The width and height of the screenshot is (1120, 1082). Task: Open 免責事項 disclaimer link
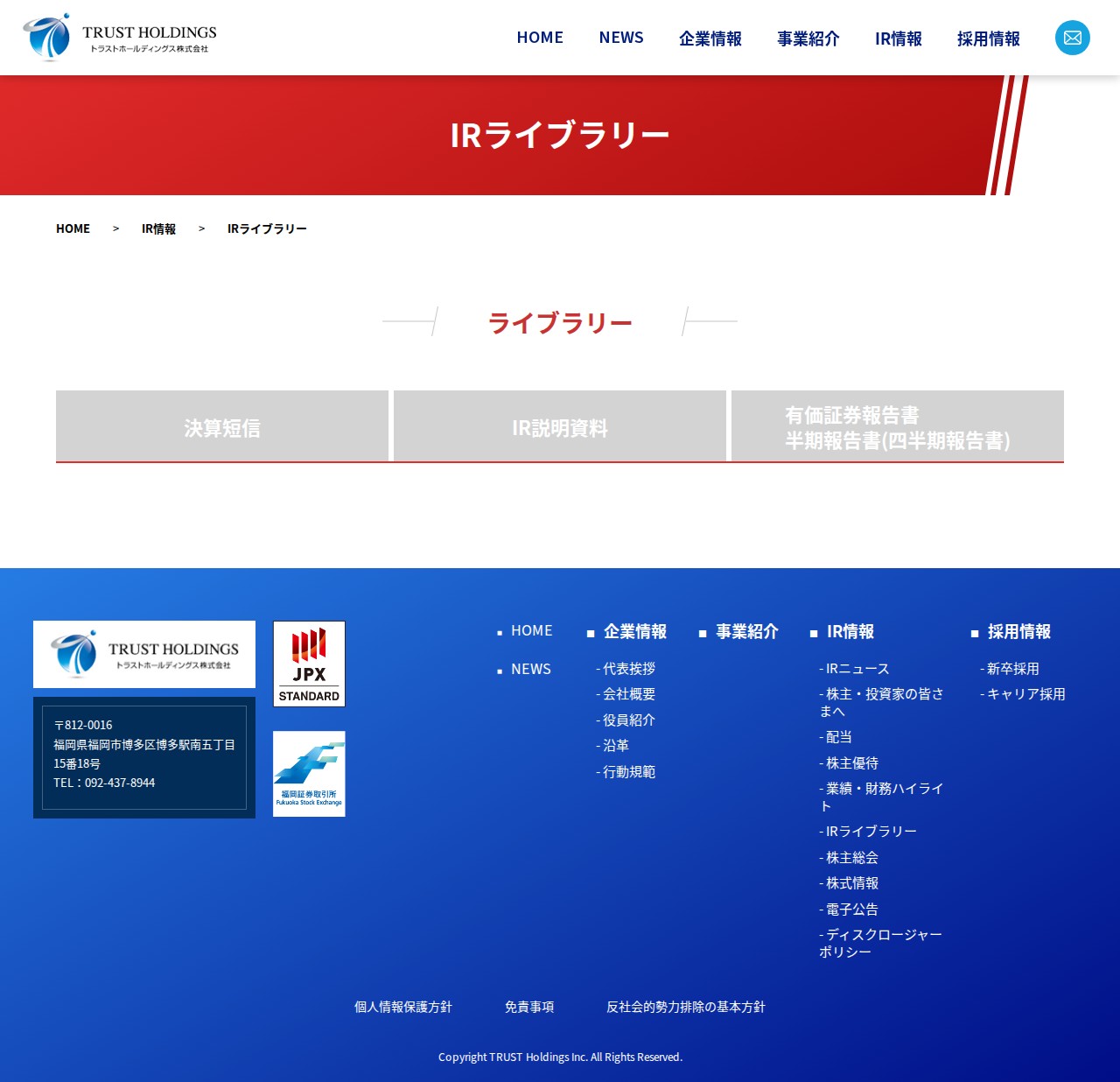point(529,1008)
